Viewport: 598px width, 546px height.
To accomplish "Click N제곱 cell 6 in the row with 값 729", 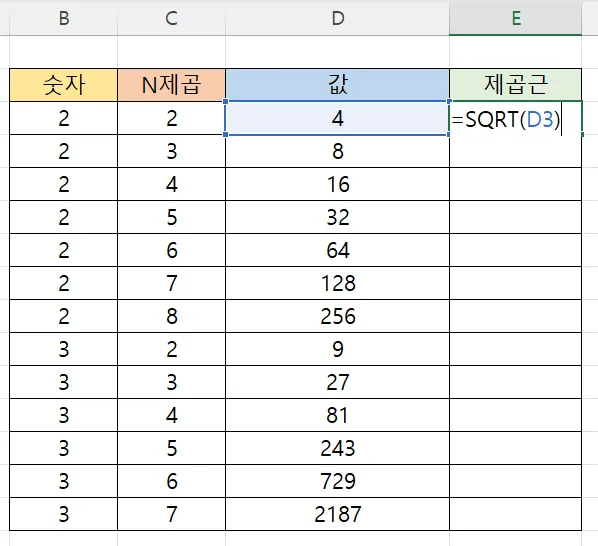I will pyautogui.click(x=171, y=481).
